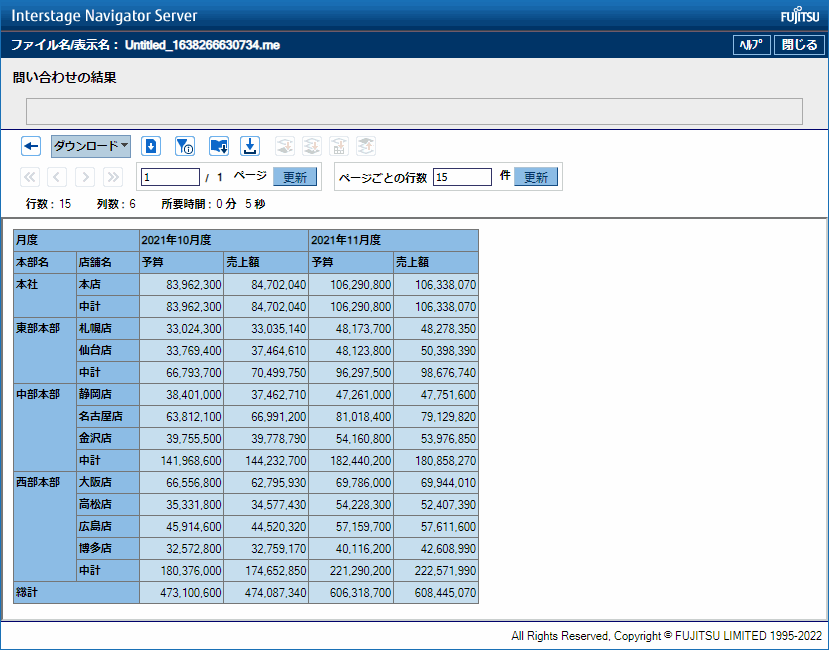
Task: Open the ヘルプ help button
Action: (751, 45)
